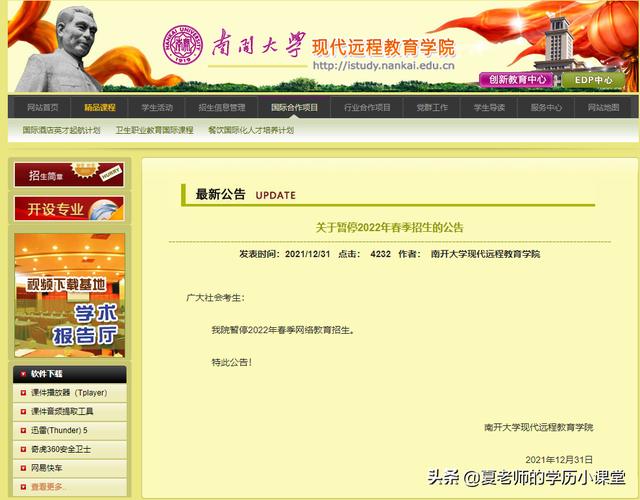Click the publish date 2021/12/31

click(307, 254)
